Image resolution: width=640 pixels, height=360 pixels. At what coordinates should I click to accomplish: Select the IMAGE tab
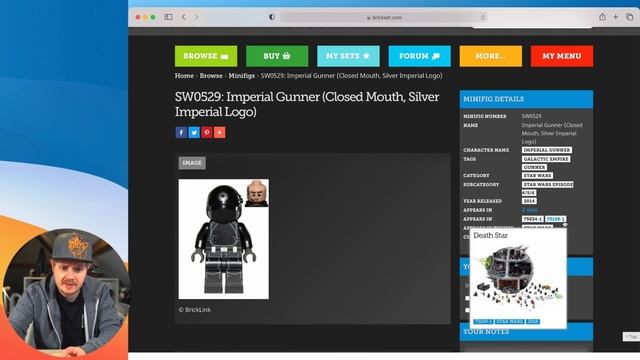tap(192, 163)
